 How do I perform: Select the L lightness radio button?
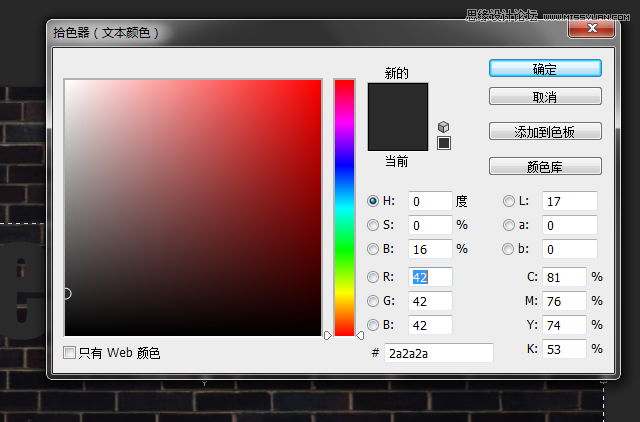click(x=509, y=201)
